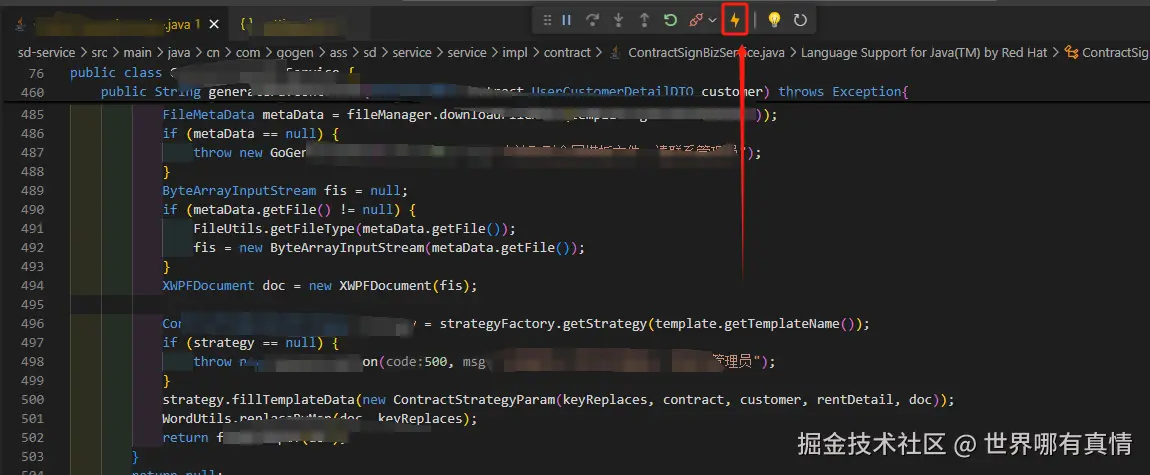
Task: Click the curly braces icon on second tab
Action: tap(248, 24)
